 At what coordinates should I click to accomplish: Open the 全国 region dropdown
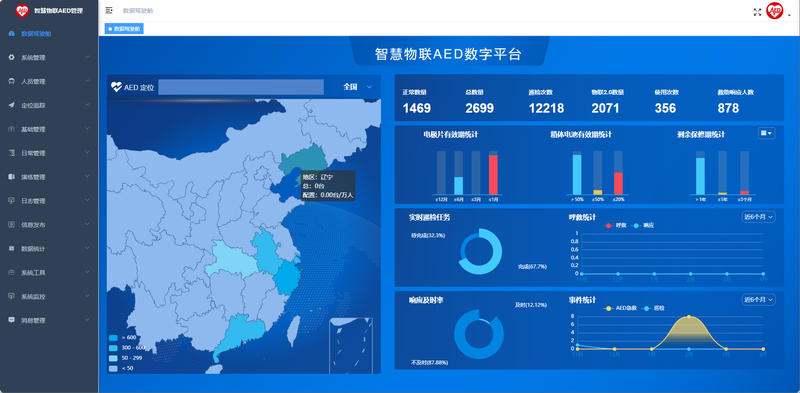358,87
